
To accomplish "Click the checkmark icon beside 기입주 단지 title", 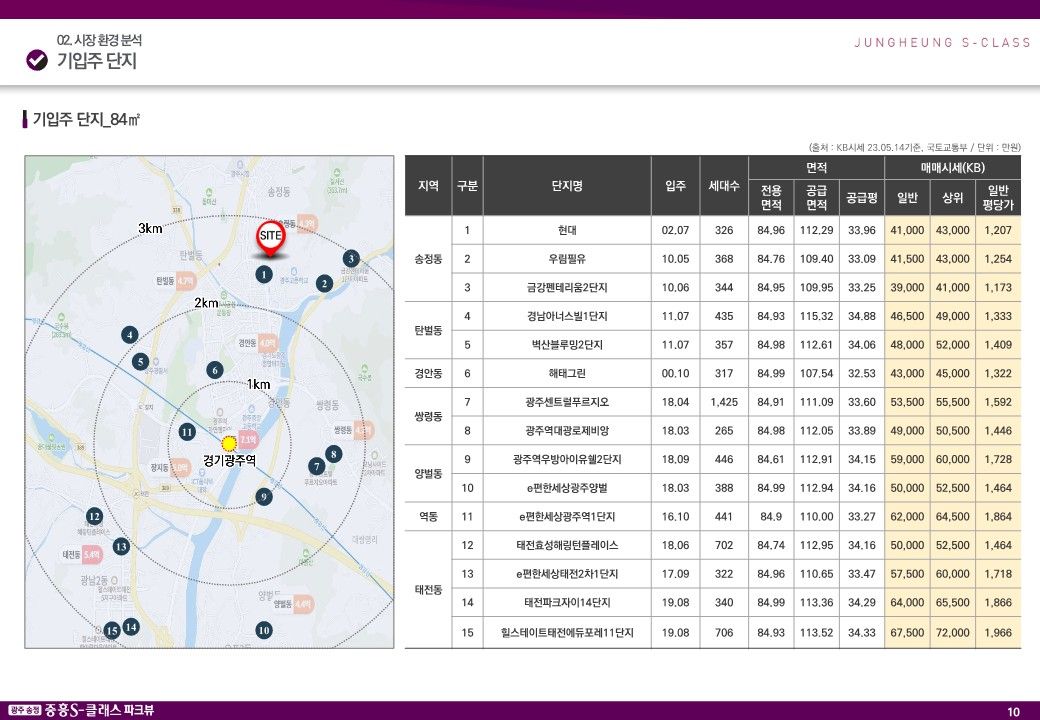I will [x=37, y=60].
